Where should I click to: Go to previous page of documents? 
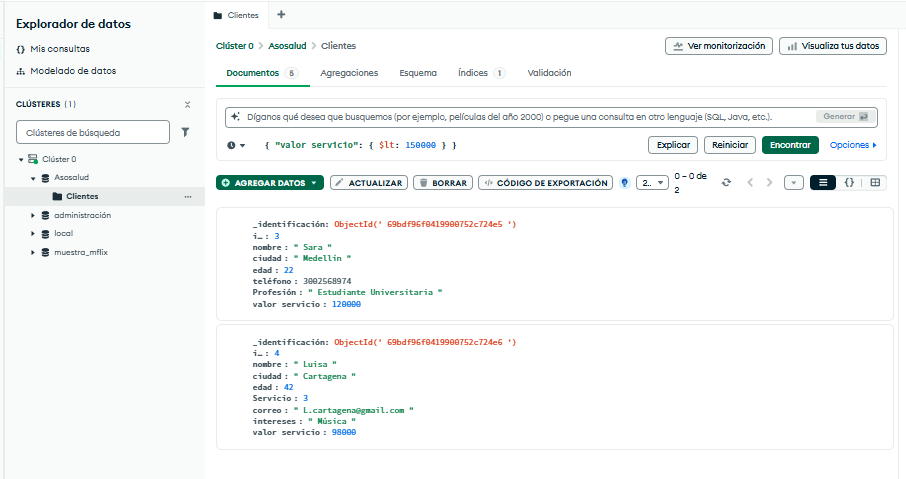pyautogui.click(x=749, y=183)
